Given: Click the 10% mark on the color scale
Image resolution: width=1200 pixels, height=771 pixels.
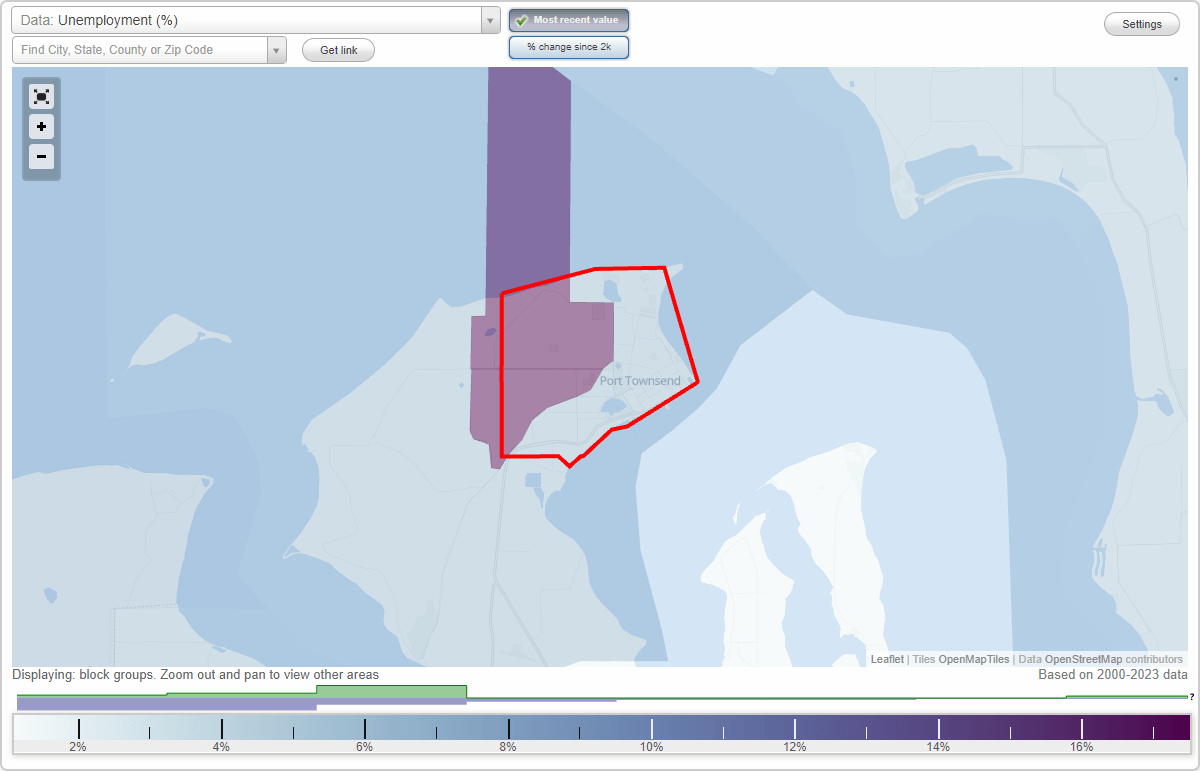Looking at the screenshot, I should click(x=651, y=726).
